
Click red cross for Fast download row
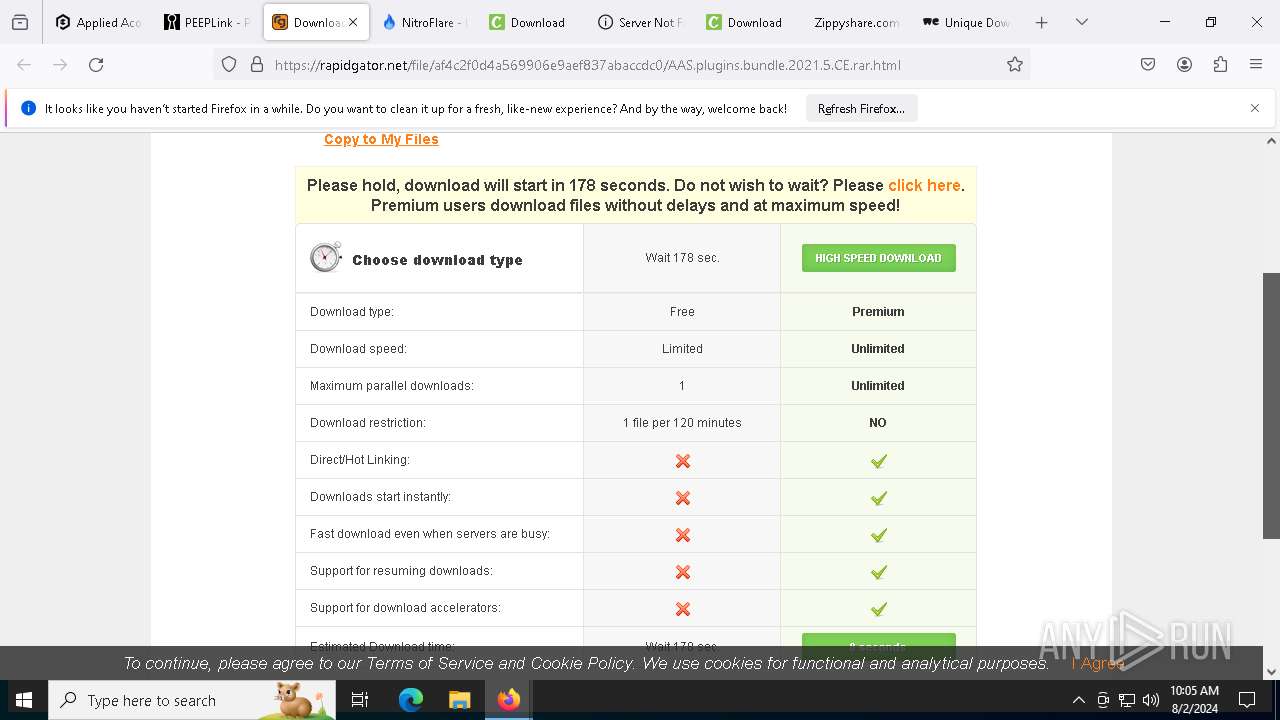click(x=682, y=535)
